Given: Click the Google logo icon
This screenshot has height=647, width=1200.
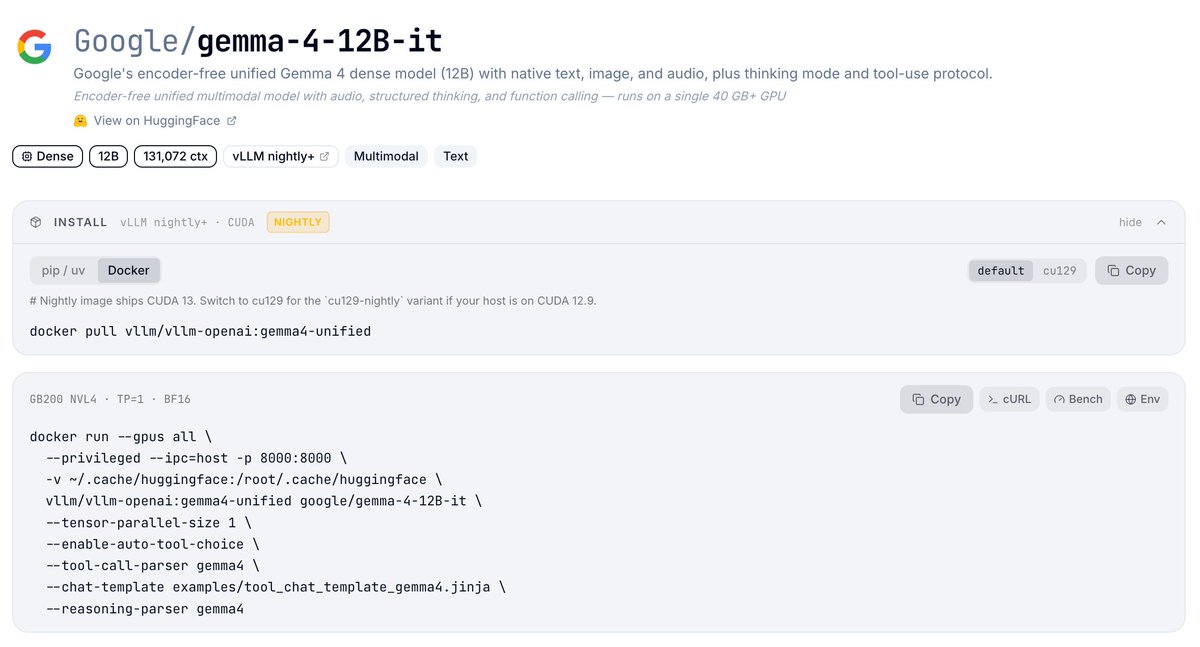Looking at the screenshot, I should 34,46.
